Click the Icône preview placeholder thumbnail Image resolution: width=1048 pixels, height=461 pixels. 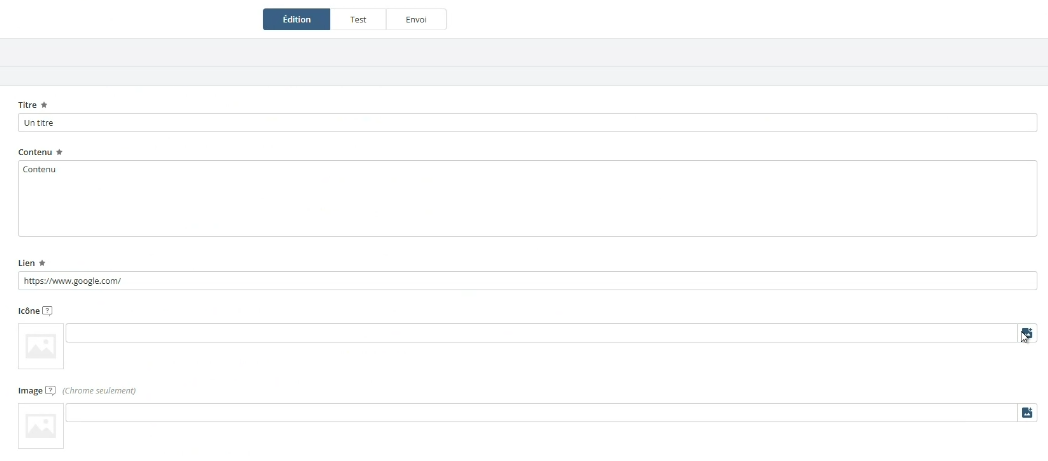(x=41, y=346)
